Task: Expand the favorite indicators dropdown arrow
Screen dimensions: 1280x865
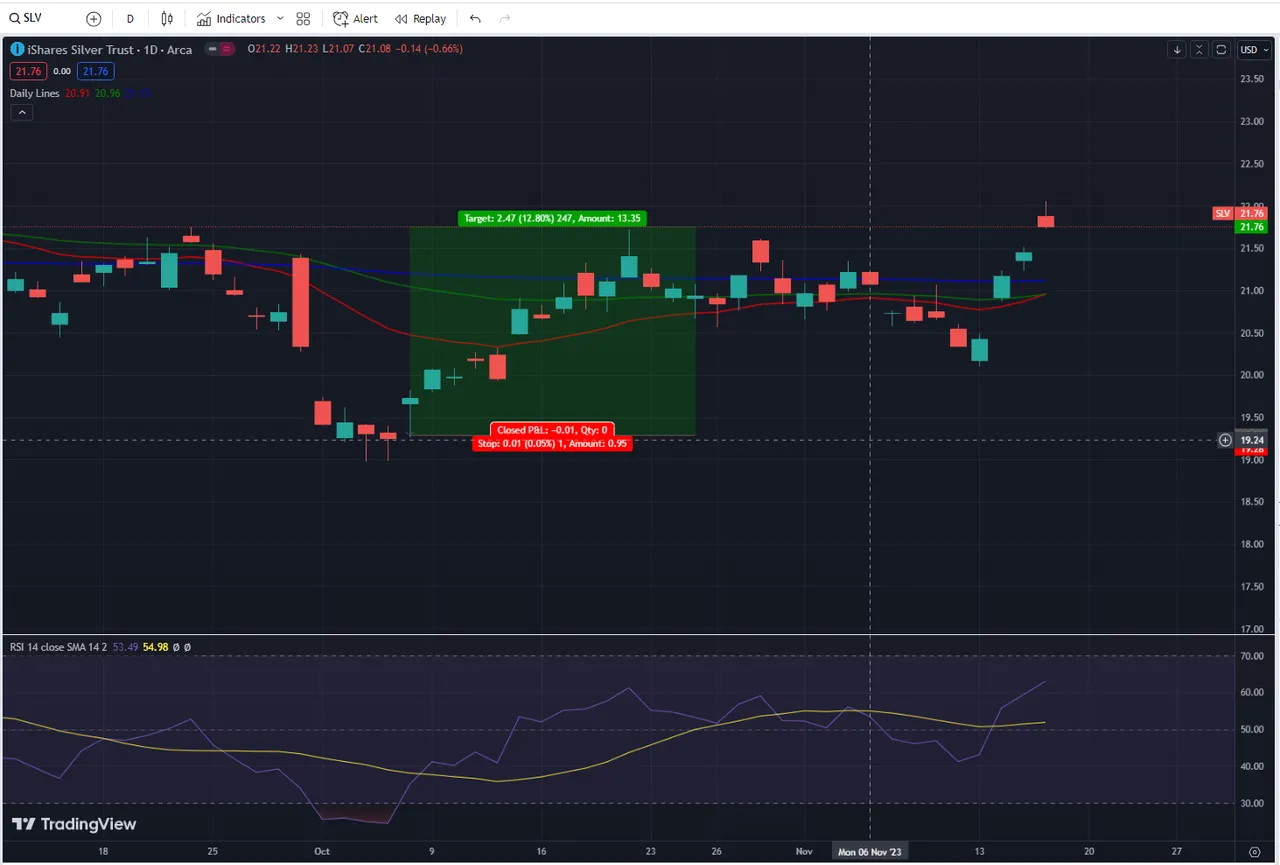Action: click(x=280, y=18)
